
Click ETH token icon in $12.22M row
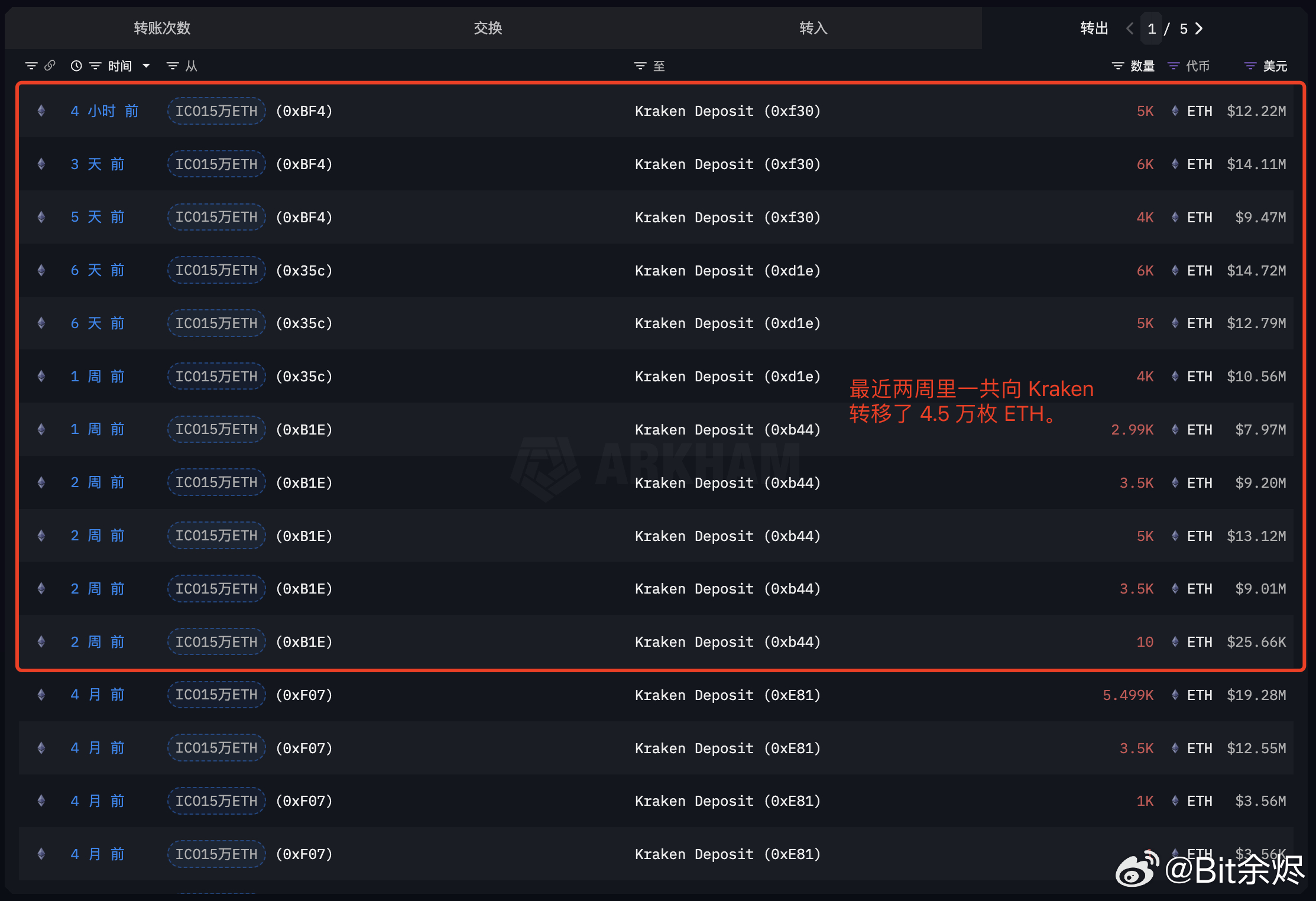(1175, 111)
